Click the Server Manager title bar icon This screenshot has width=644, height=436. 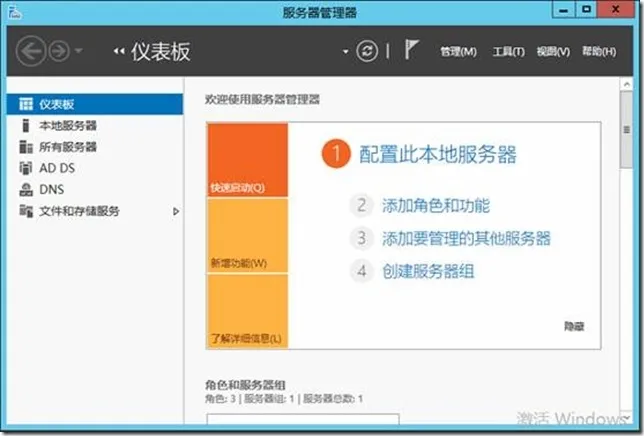click(14, 12)
